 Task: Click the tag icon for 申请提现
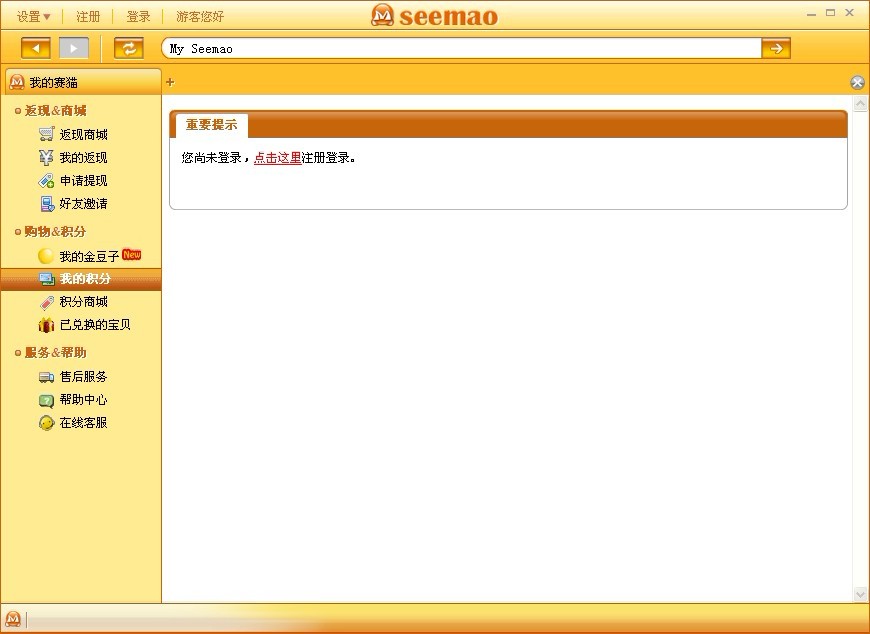click(47, 181)
